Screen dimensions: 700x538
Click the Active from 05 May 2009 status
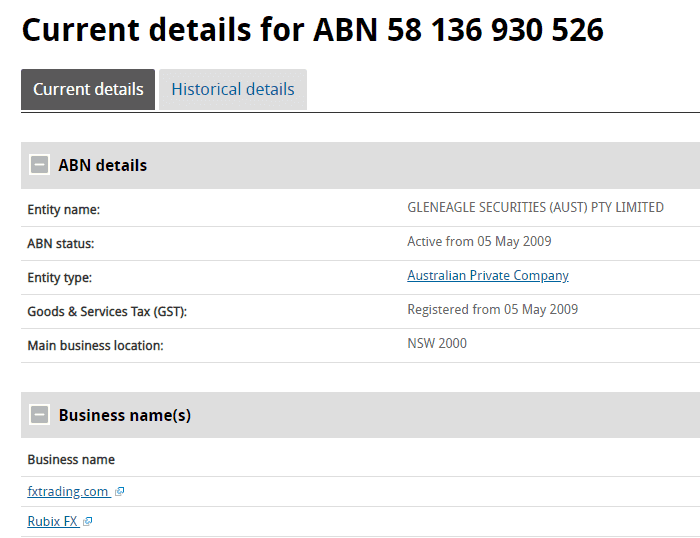(x=479, y=242)
